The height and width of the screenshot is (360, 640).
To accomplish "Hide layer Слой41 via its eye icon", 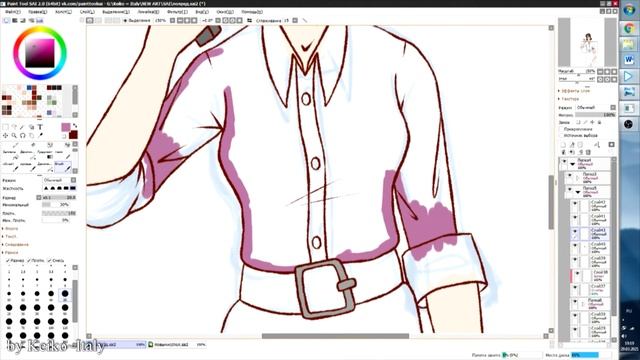I will pyautogui.click(x=575, y=218).
